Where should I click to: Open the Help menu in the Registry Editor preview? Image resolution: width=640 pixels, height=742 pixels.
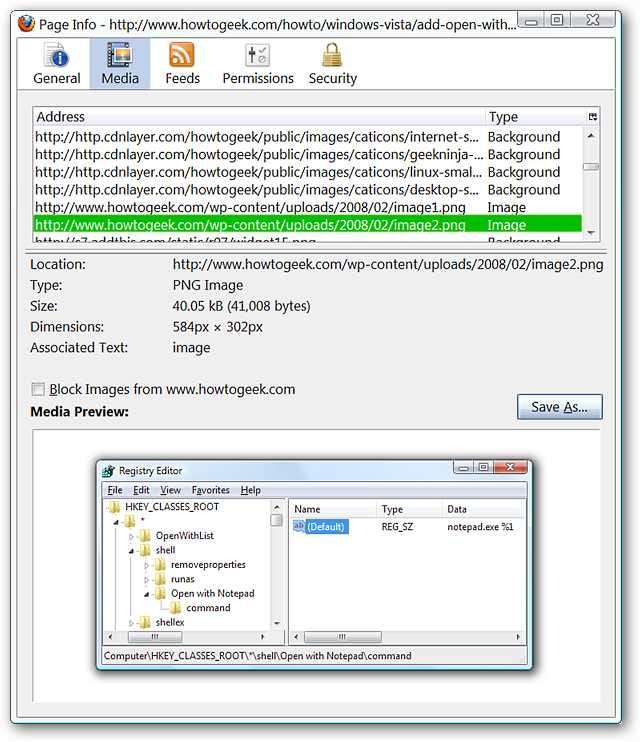tap(250, 490)
